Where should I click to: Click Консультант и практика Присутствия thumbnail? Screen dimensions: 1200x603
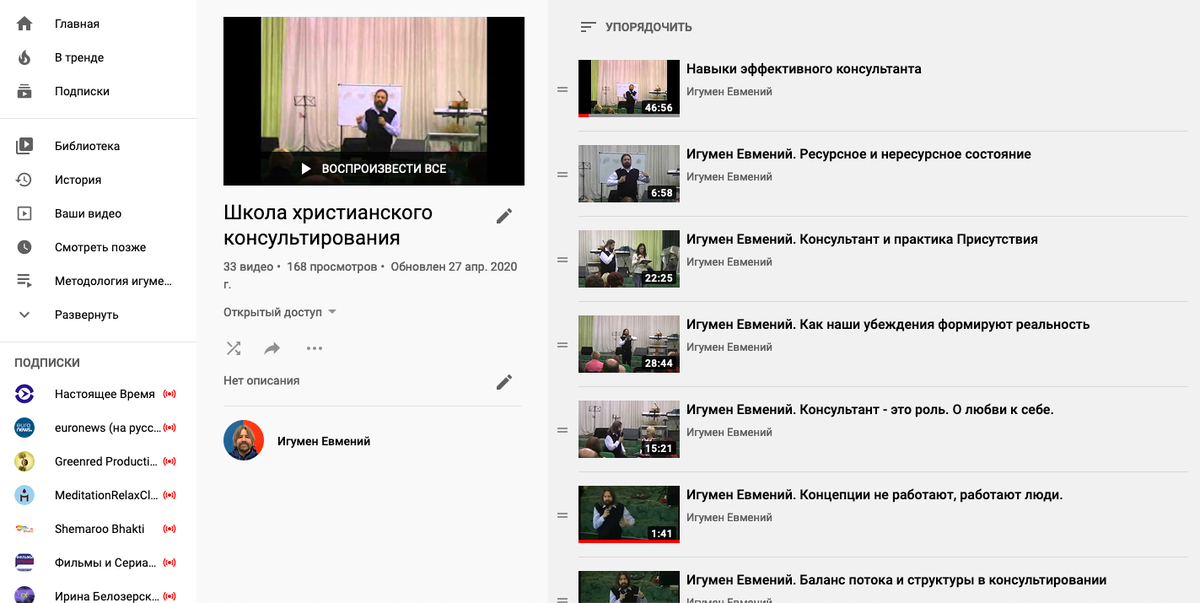[629, 259]
